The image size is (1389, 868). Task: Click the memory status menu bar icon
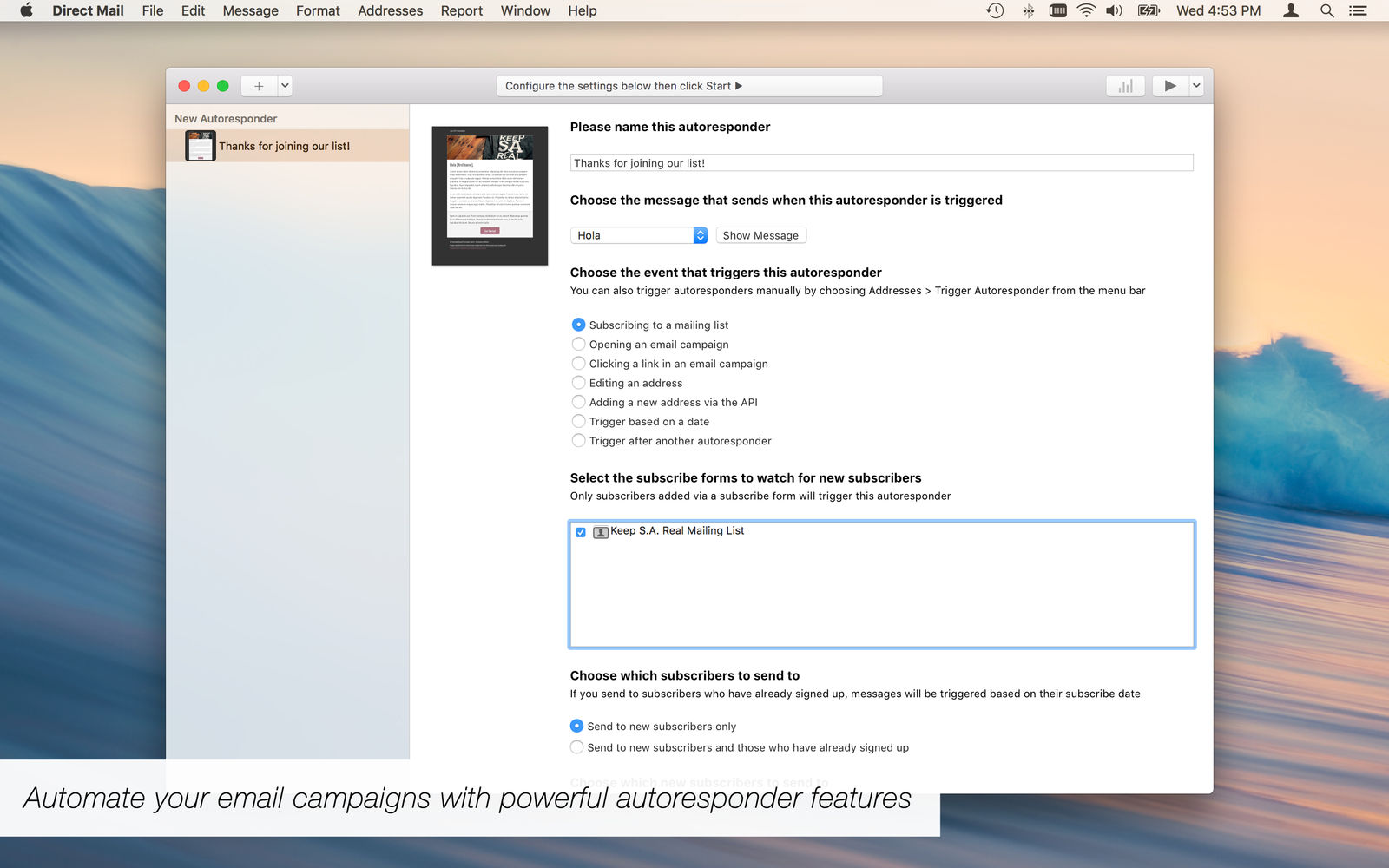[1057, 10]
